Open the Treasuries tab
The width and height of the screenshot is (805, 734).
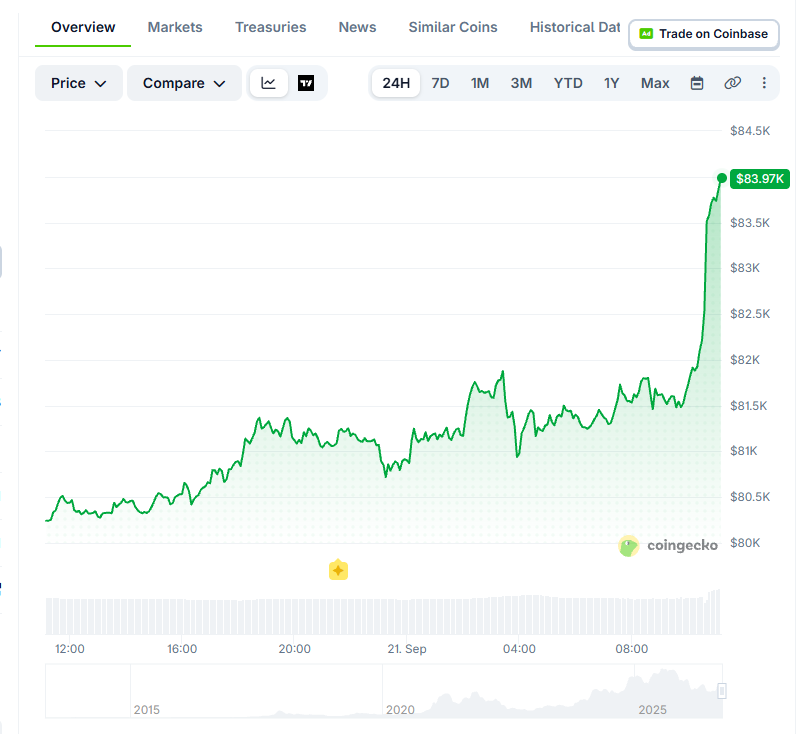[x=271, y=27]
